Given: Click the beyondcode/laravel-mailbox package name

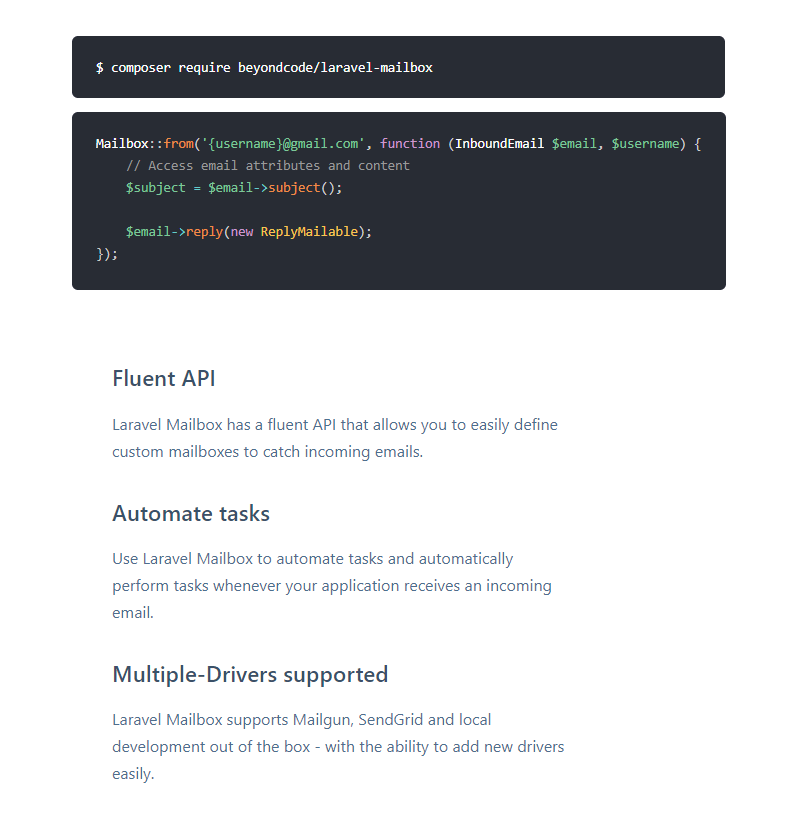Looking at the screenshot, I should 335,68.
